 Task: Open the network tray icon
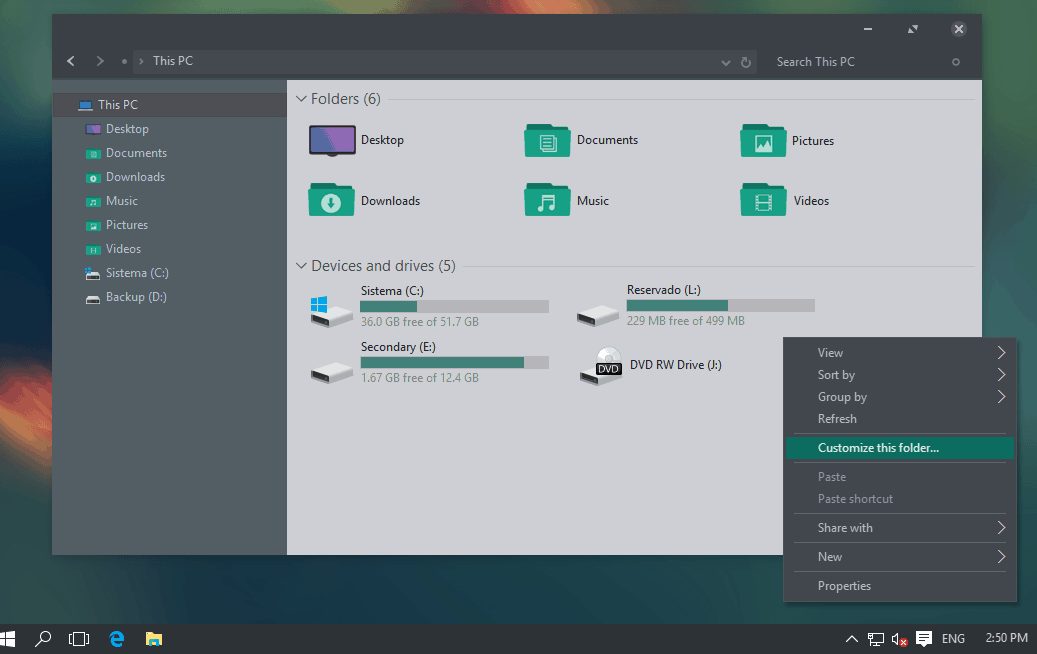pyautogui.click(x=876, y=639)
